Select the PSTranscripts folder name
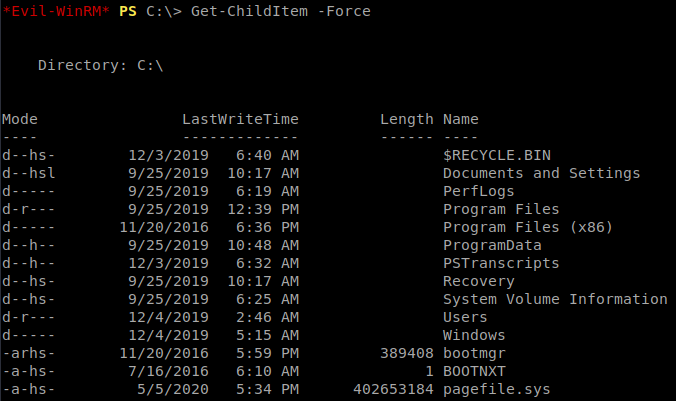 pyautogui.click(x=501, y=263)
